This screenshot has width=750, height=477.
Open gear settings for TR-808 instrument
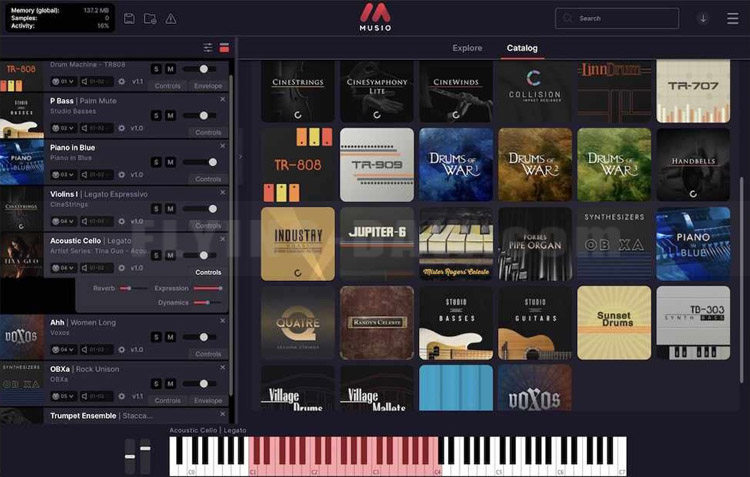(121, 82)
